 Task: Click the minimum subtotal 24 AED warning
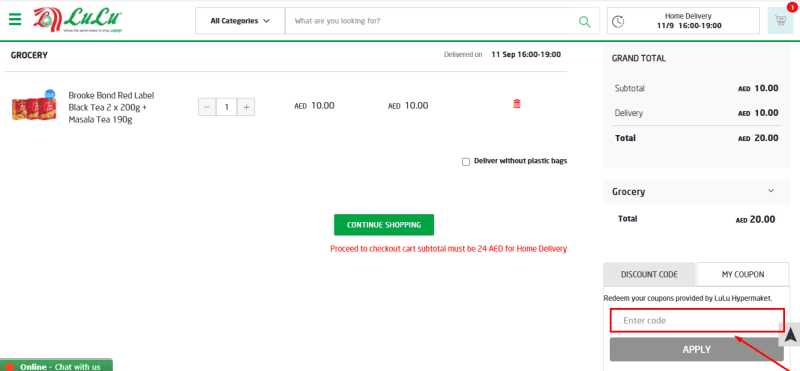coord(448,249)
